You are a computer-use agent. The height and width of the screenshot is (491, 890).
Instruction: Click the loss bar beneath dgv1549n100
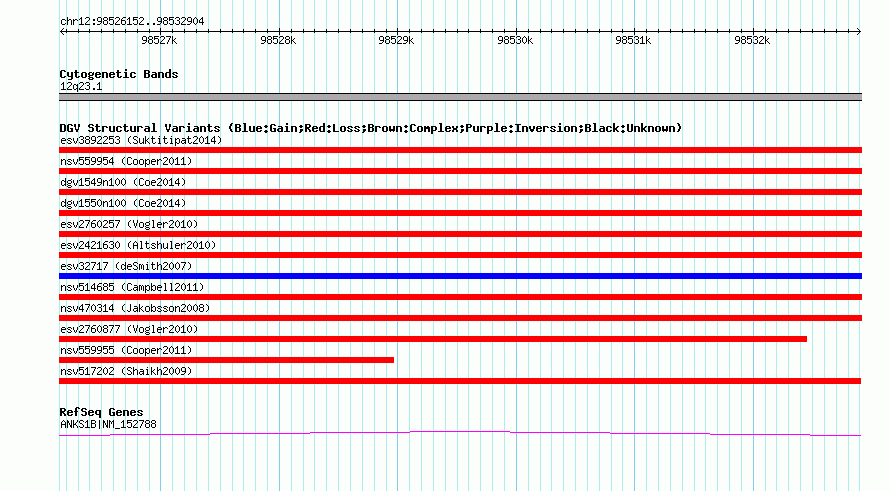(x=460, y=192)
